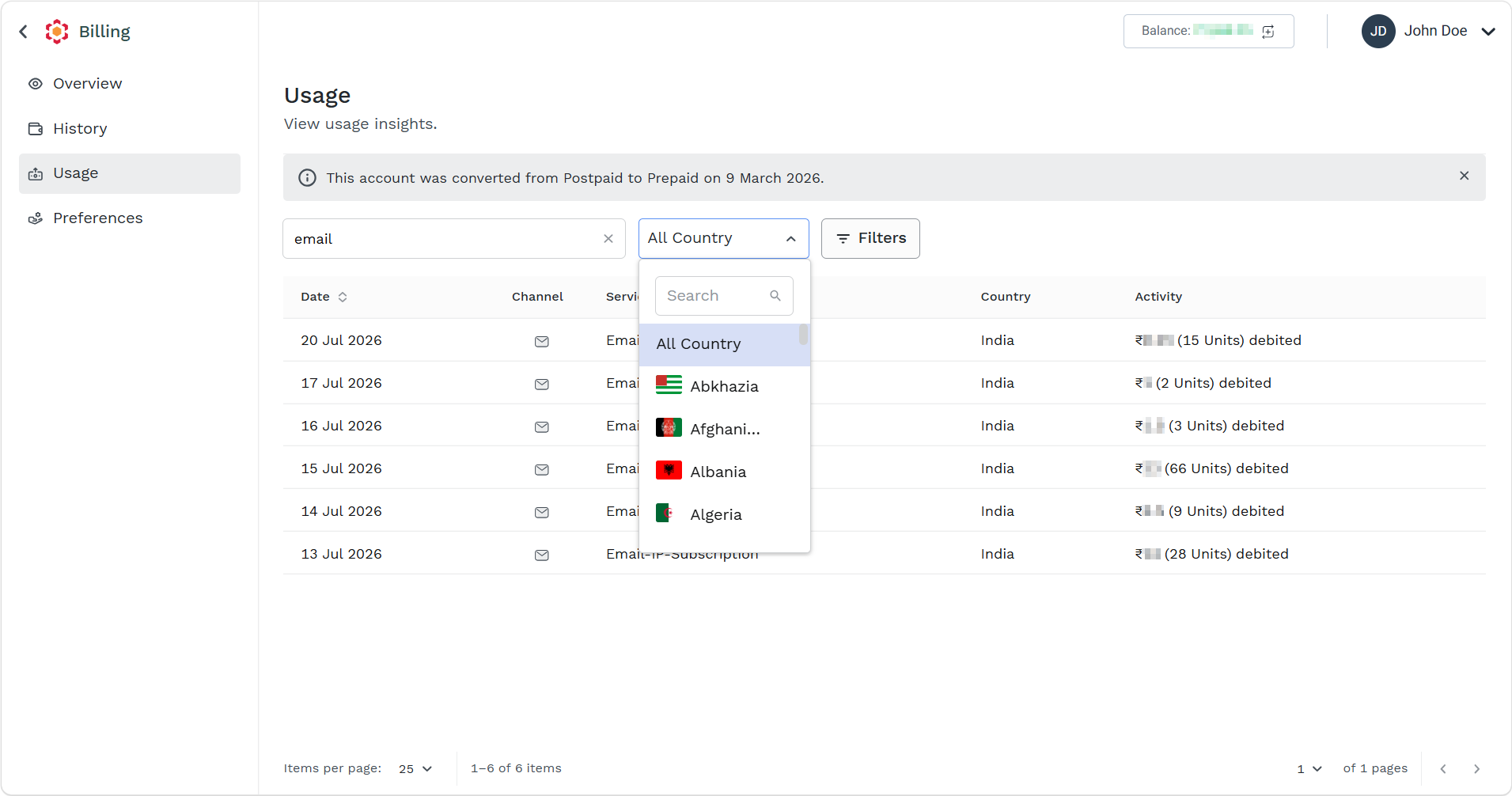
Task: Click the Preferences sidebar icon
Action: pos(36,218)
